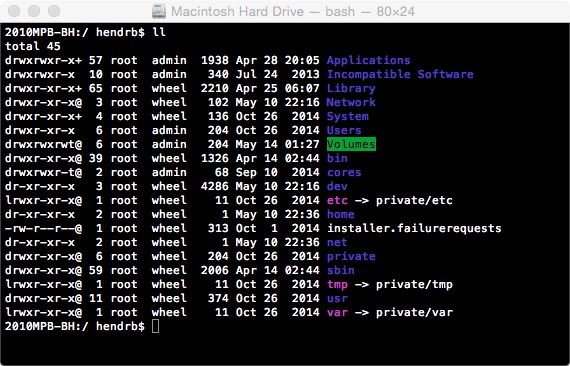Click permissions 'drwxrwxrwt@' on the Volumes row
Image resolution: width=570 pixels, height=366 pixels.
(x=43, y=144)
